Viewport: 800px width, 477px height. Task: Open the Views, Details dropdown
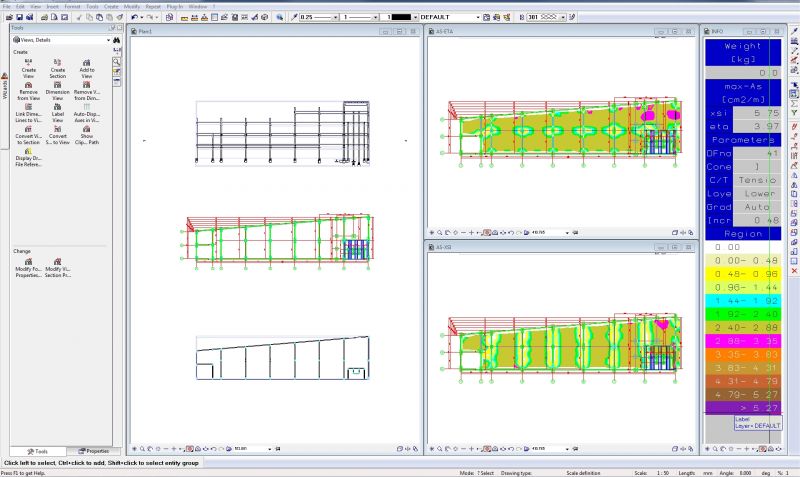pyautogui.click(x=108, y=40)
